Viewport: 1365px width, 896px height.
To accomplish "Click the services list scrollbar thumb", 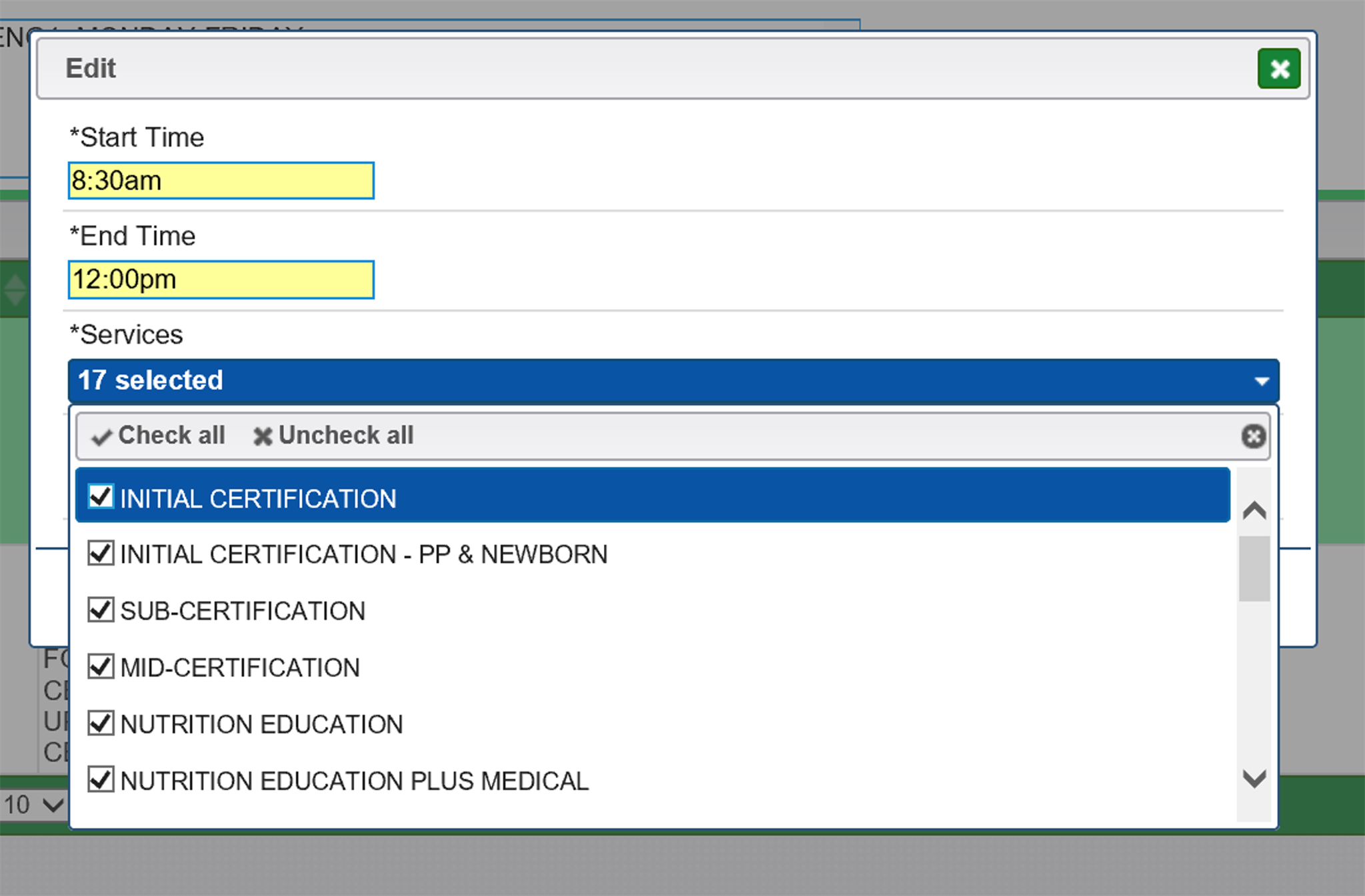I will tap(1254, 568).
